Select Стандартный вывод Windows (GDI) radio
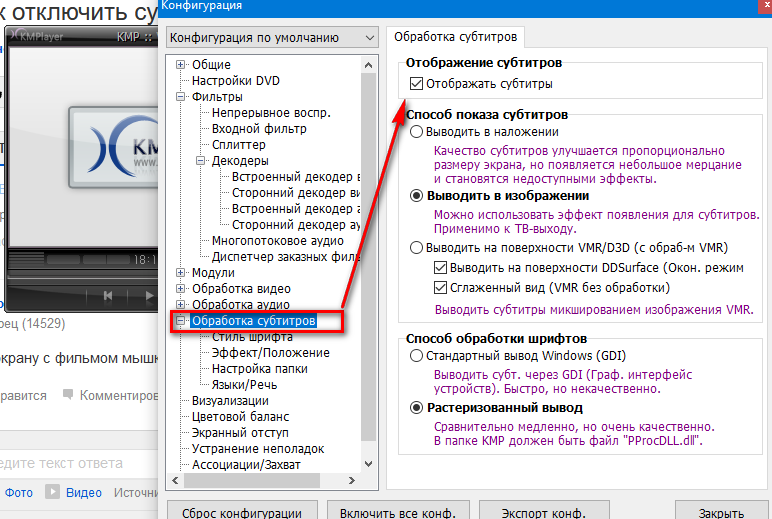The width and height of the screenshot is (772, 519). tap(416, 356)
